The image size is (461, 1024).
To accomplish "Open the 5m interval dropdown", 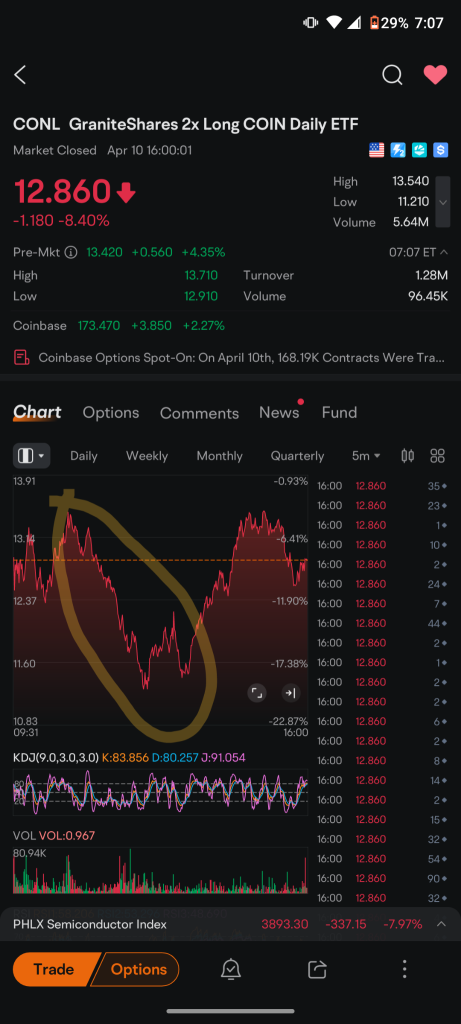I will click(366, 456).
